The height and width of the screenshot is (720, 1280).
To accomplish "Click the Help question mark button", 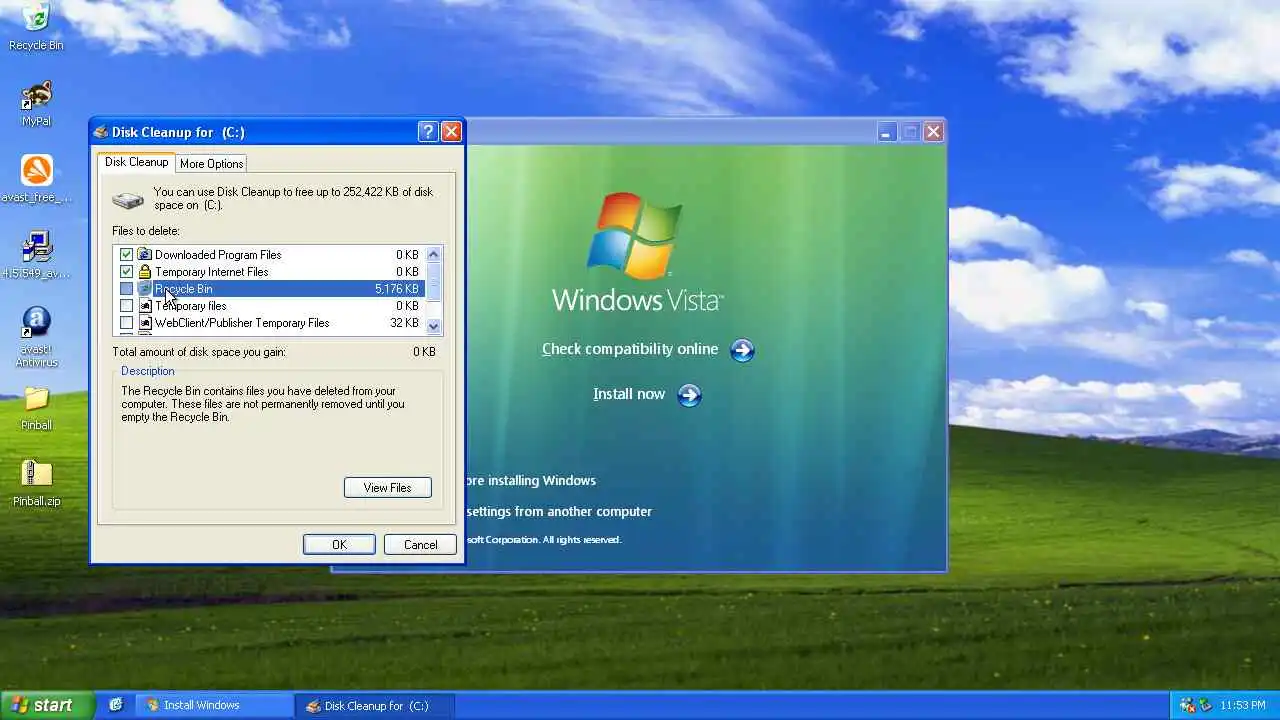I will pyautogui.click(x=428, y=131).
